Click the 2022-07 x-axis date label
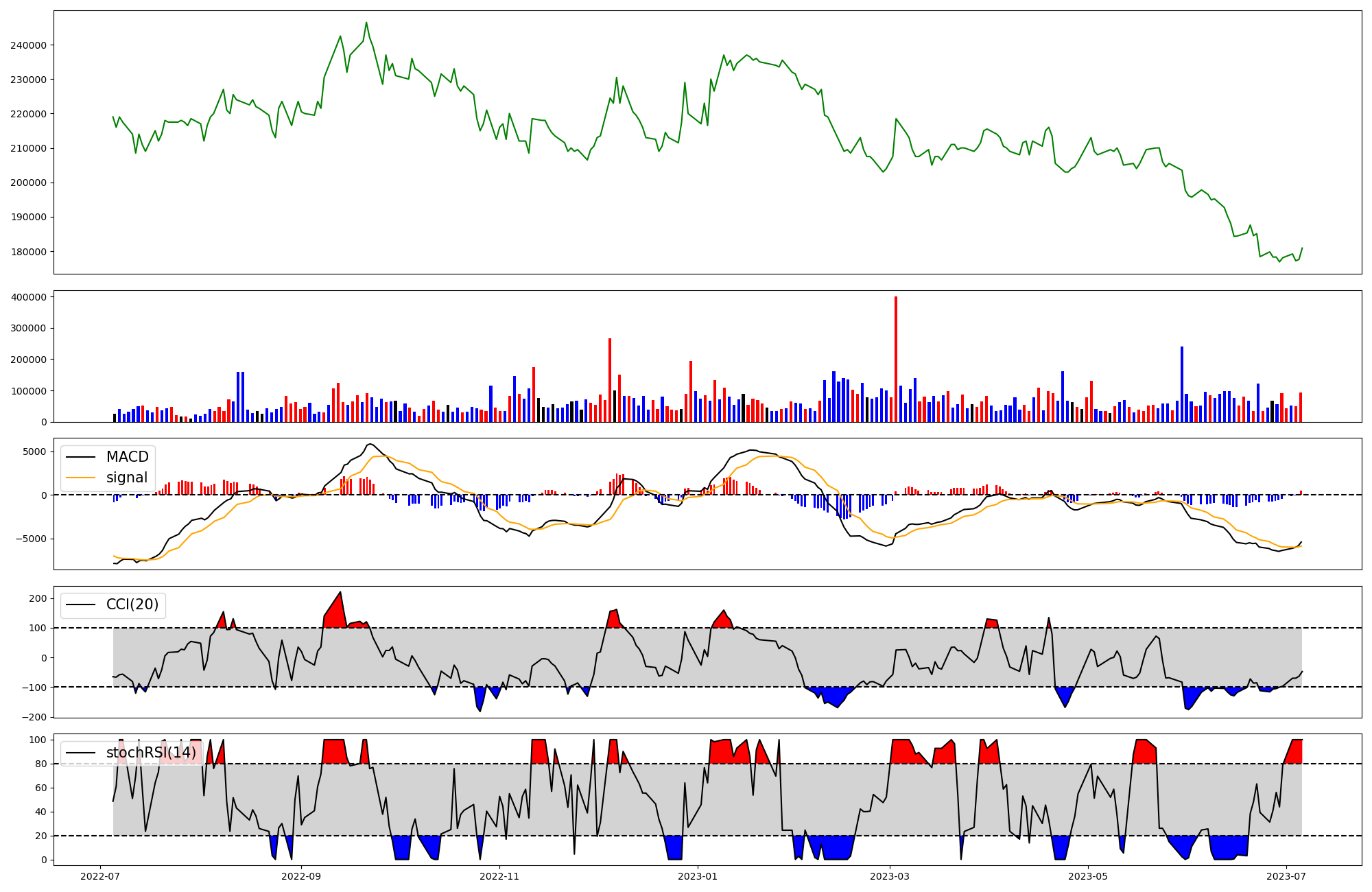Viewport: 1372px width, 892px height. pos(101,876)
